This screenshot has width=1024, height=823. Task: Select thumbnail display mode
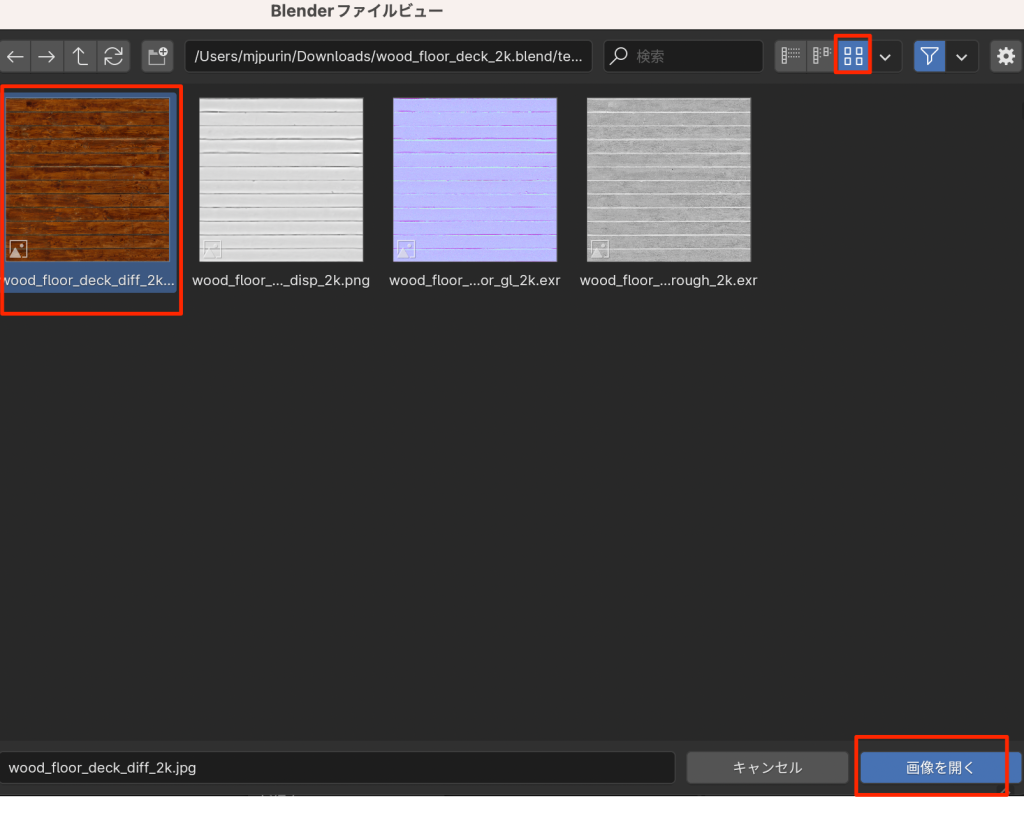(853, 56)
